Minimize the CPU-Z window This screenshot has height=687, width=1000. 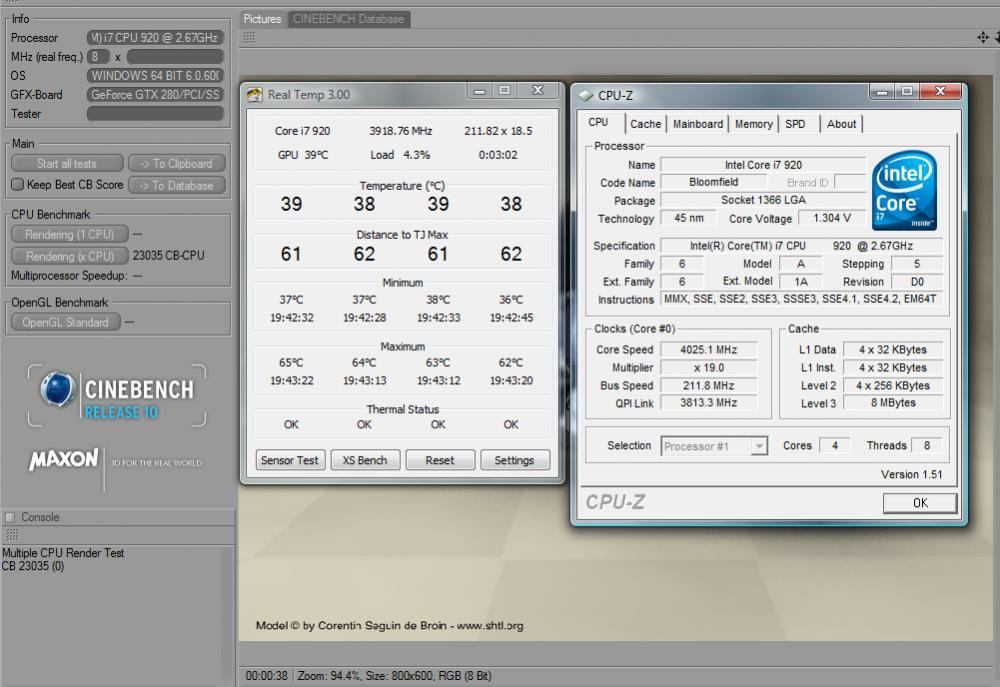pyautogui.click(x=882, y=91)
